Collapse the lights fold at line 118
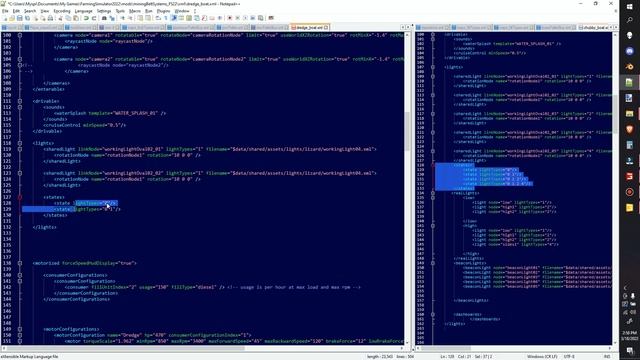The height and width of the screenshot is (360, 640). [x=20, y=143]
